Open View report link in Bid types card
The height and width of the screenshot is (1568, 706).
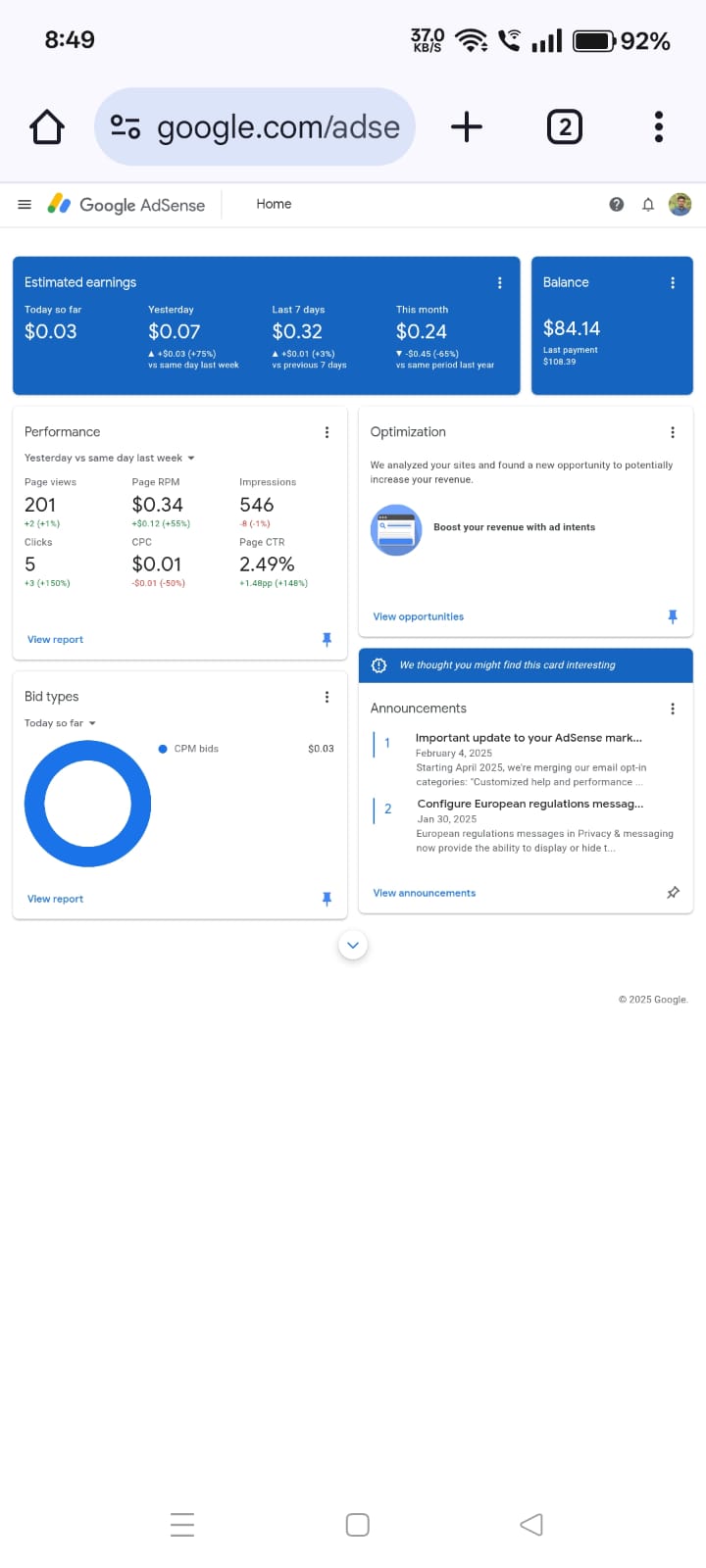[x=55, y=899]
